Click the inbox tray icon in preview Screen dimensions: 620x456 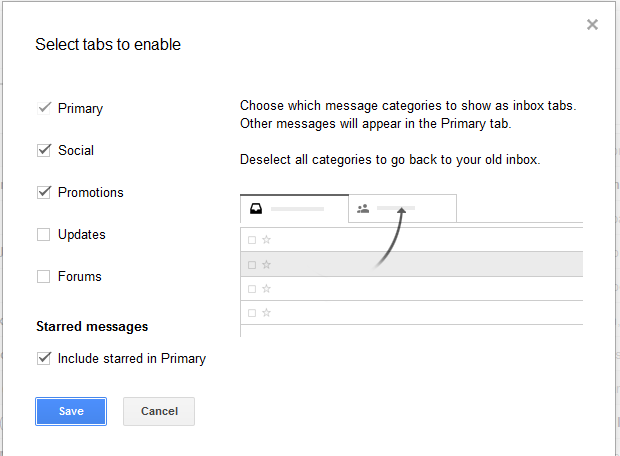point(256,209)
